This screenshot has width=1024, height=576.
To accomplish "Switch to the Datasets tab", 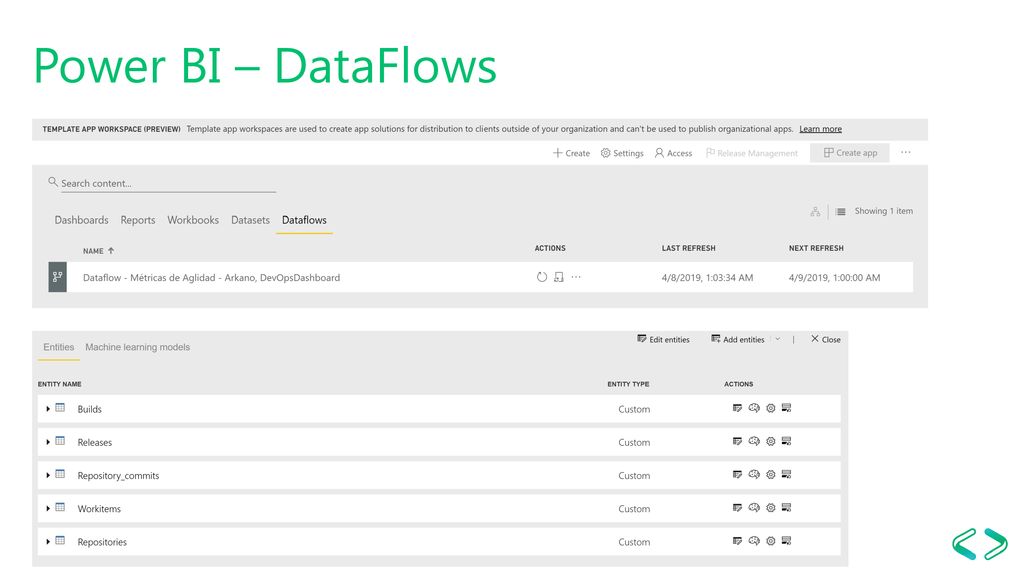I will click(250, 220).
